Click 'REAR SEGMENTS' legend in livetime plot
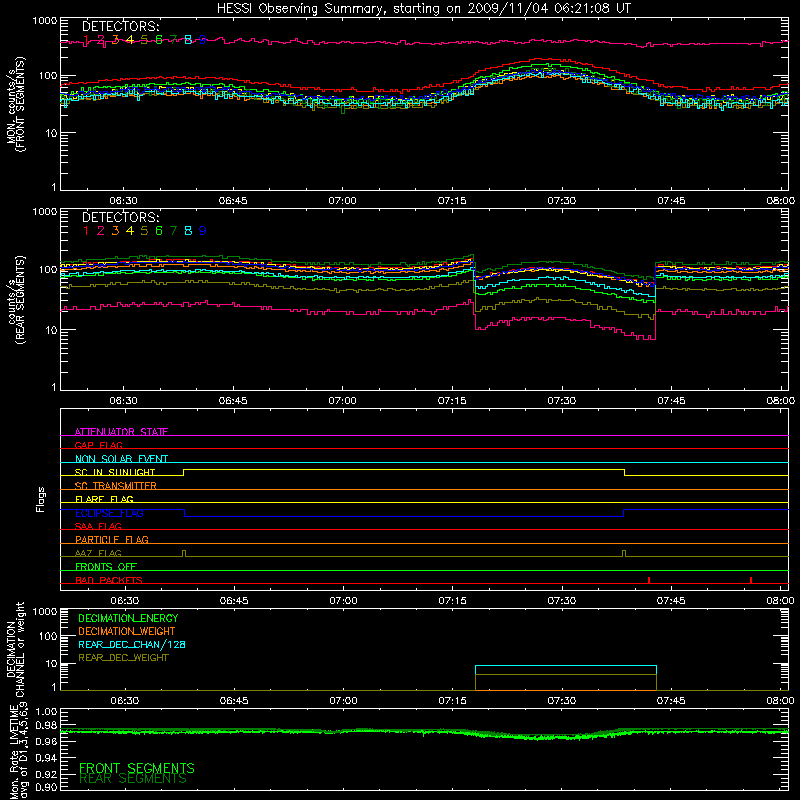The width and height of the screenshot is (800, 800). pyautogui.click(x=133, y=779)
